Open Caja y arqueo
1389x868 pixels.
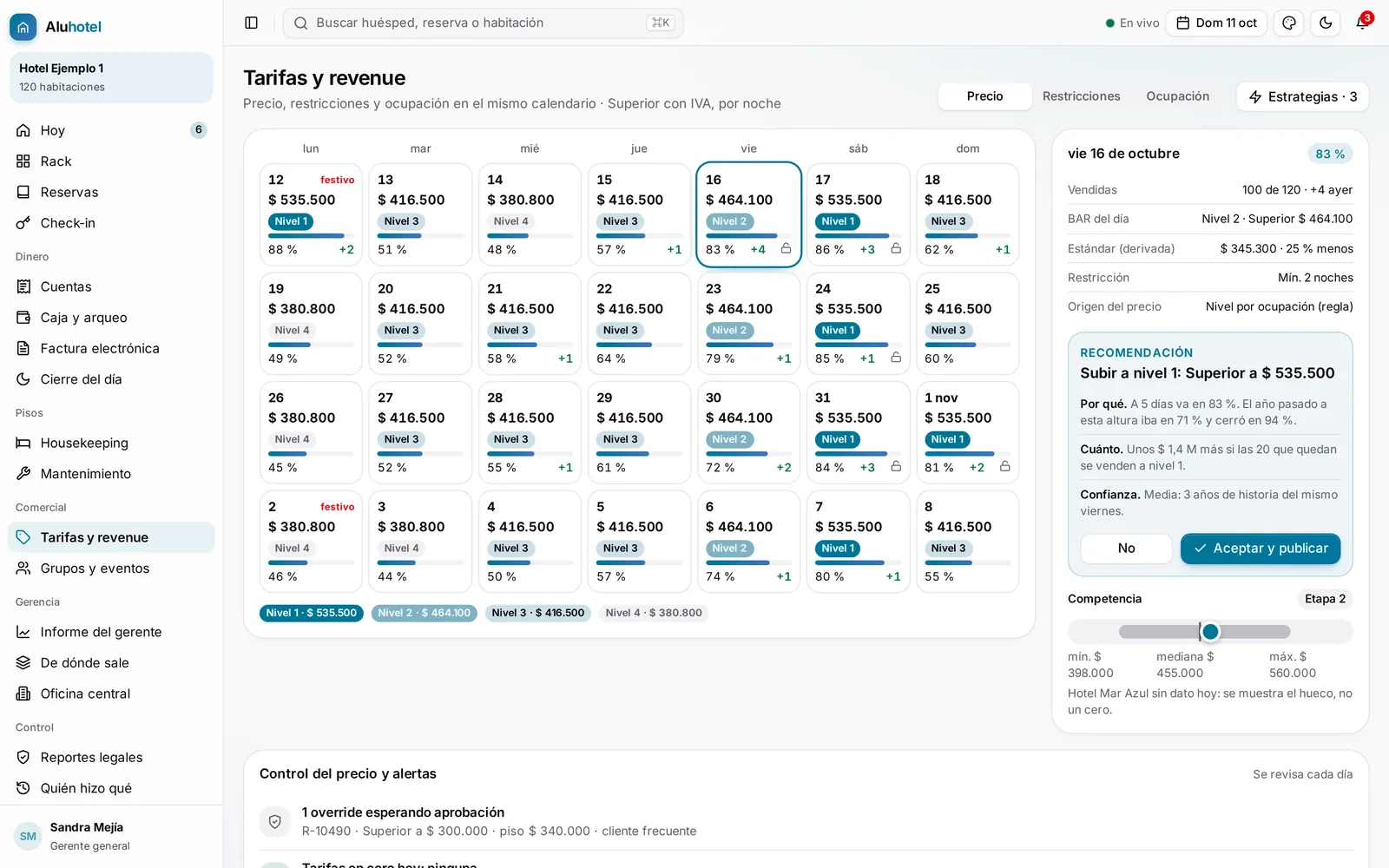[111, 318]
